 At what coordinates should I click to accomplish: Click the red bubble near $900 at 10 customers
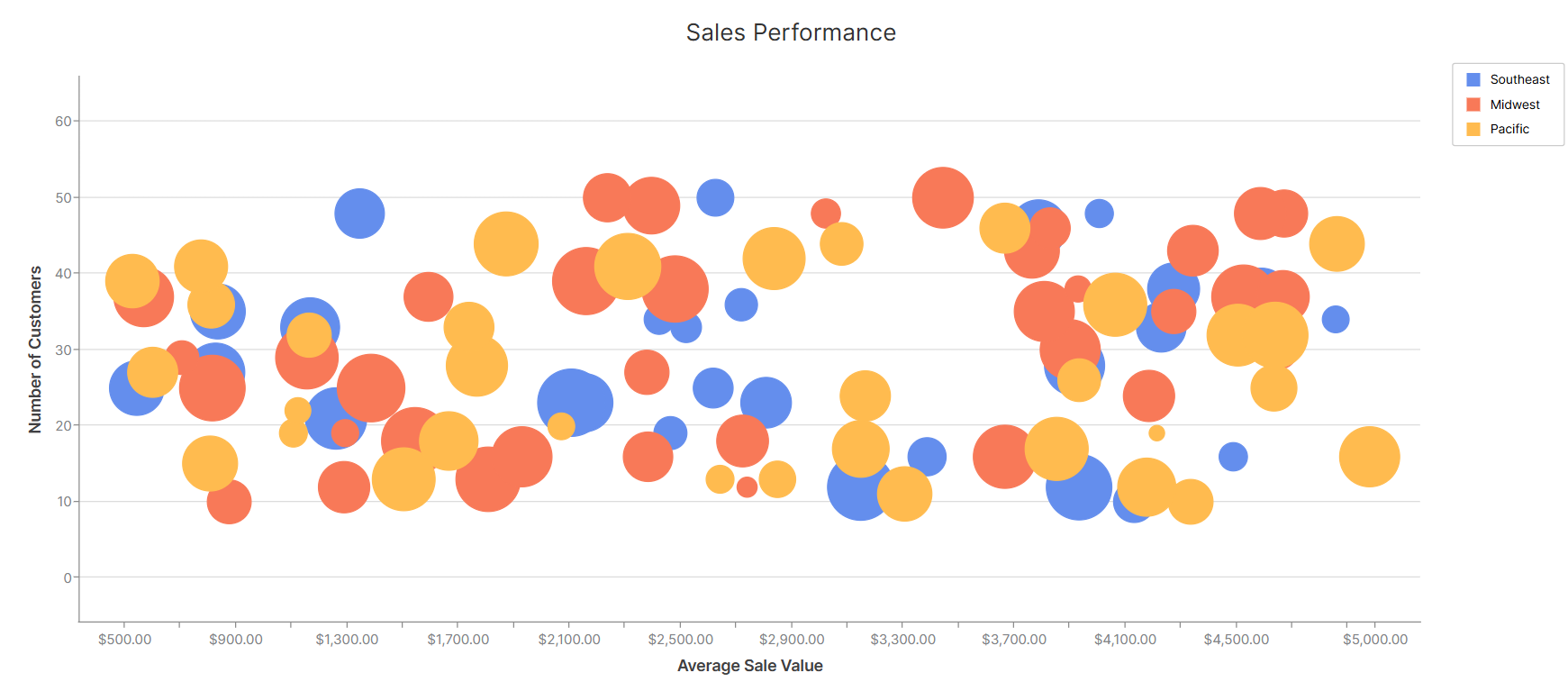[x=229, y=502]
